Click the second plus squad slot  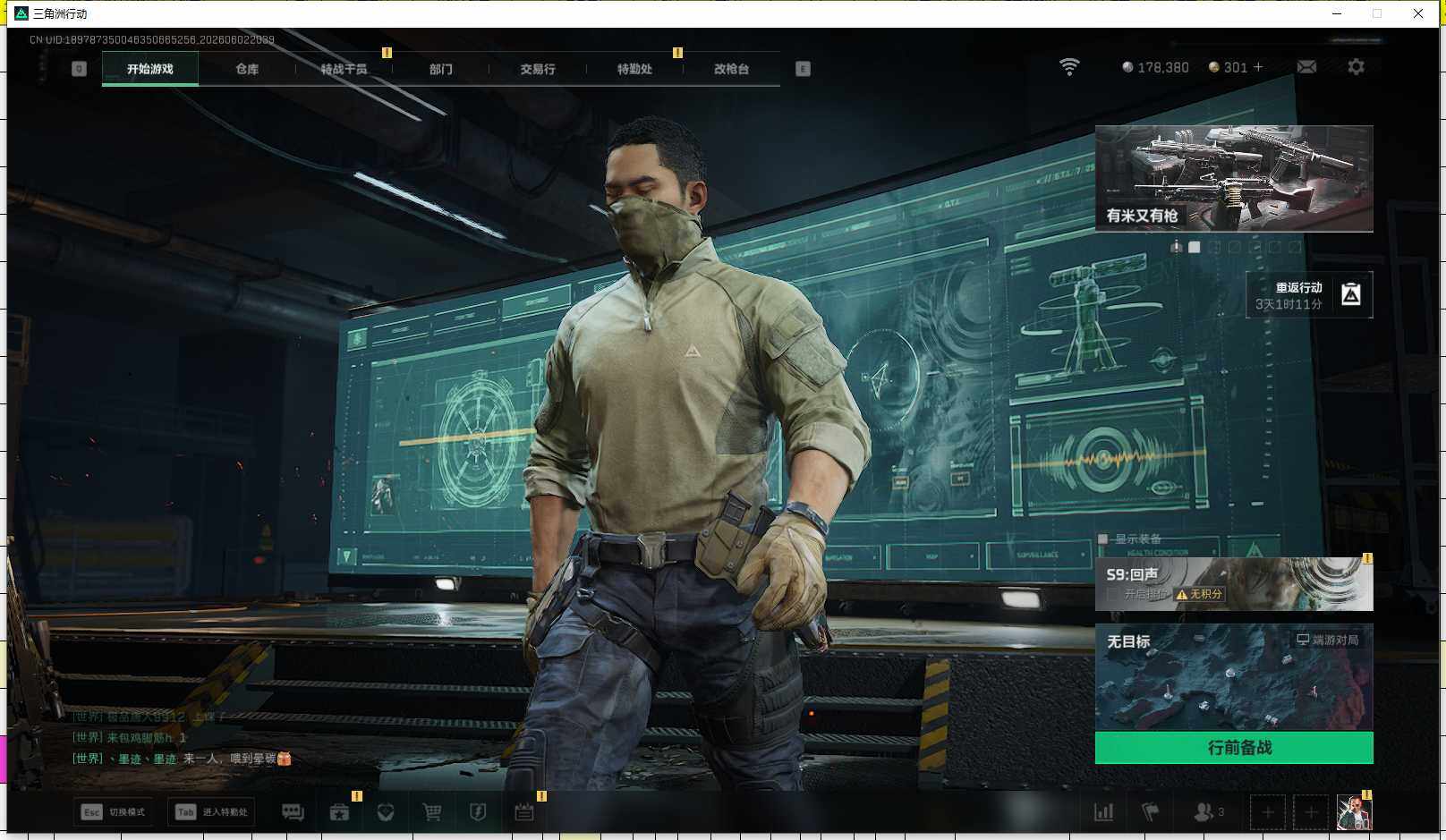point(1311,812)
